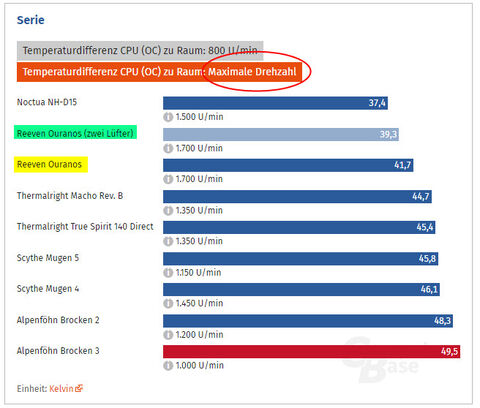Click info icon beside 1.450 U/min

coord(168,303)
